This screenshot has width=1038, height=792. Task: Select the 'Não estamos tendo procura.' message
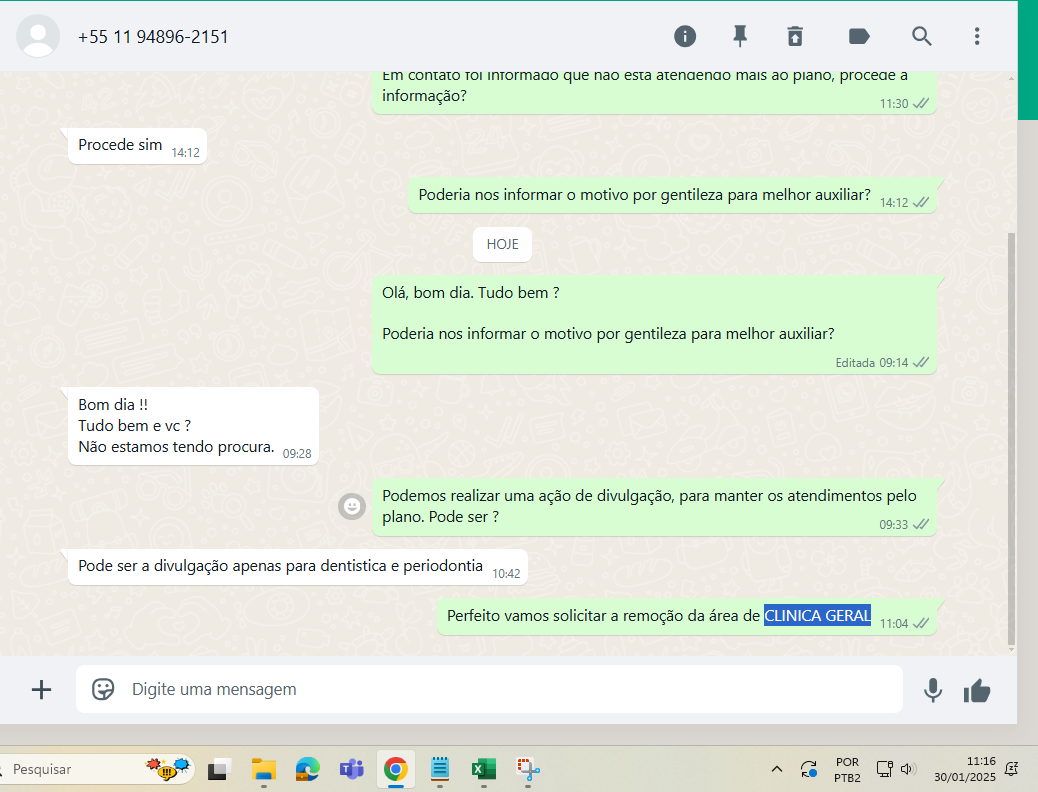tap(193, 426)
